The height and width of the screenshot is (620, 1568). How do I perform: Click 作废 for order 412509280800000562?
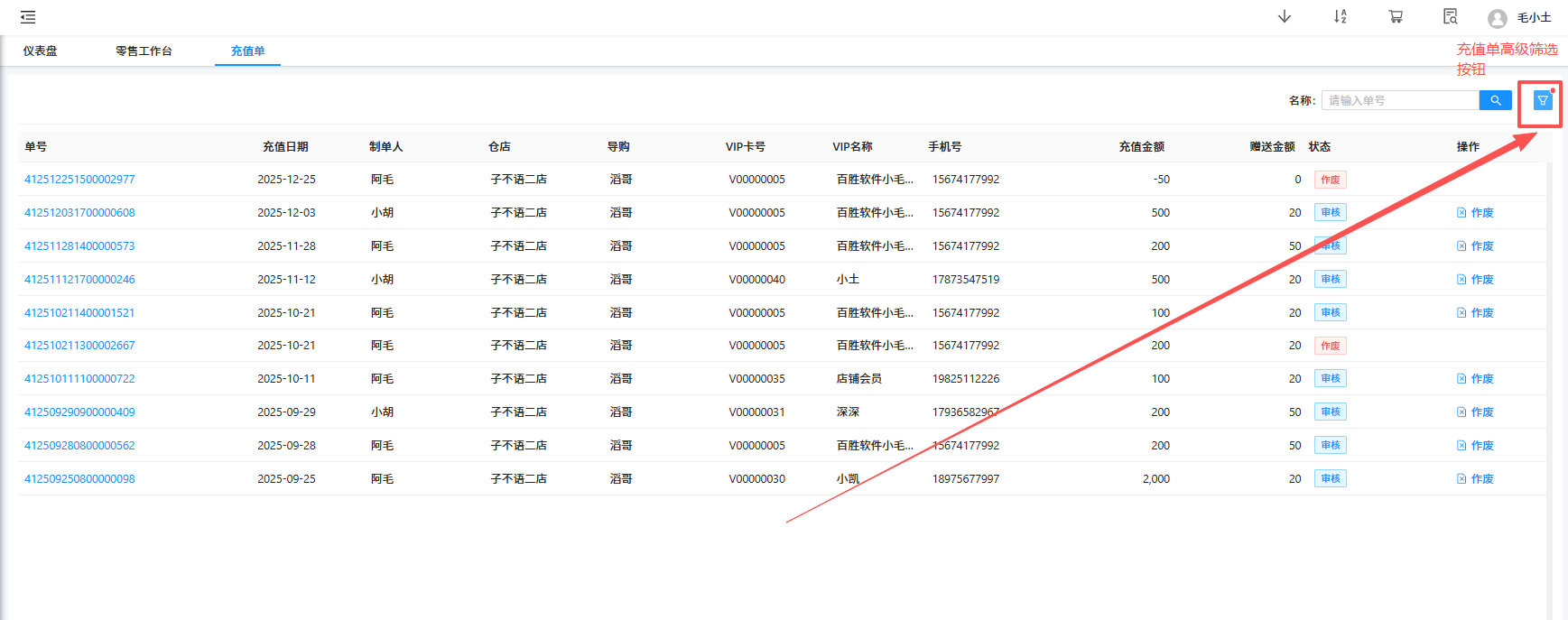click(1475, 445)
